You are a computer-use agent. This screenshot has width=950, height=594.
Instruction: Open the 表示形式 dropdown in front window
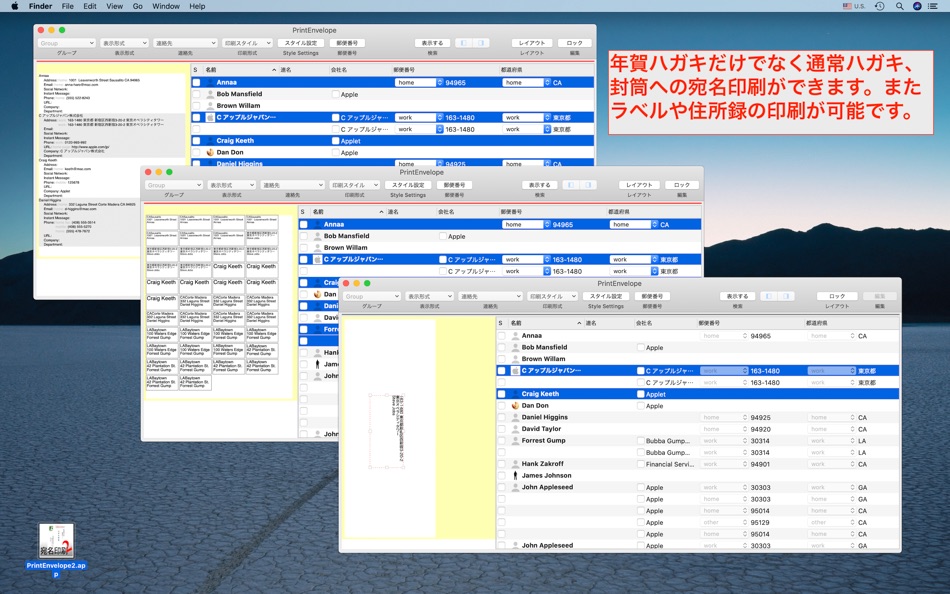[x=429, y=296]
